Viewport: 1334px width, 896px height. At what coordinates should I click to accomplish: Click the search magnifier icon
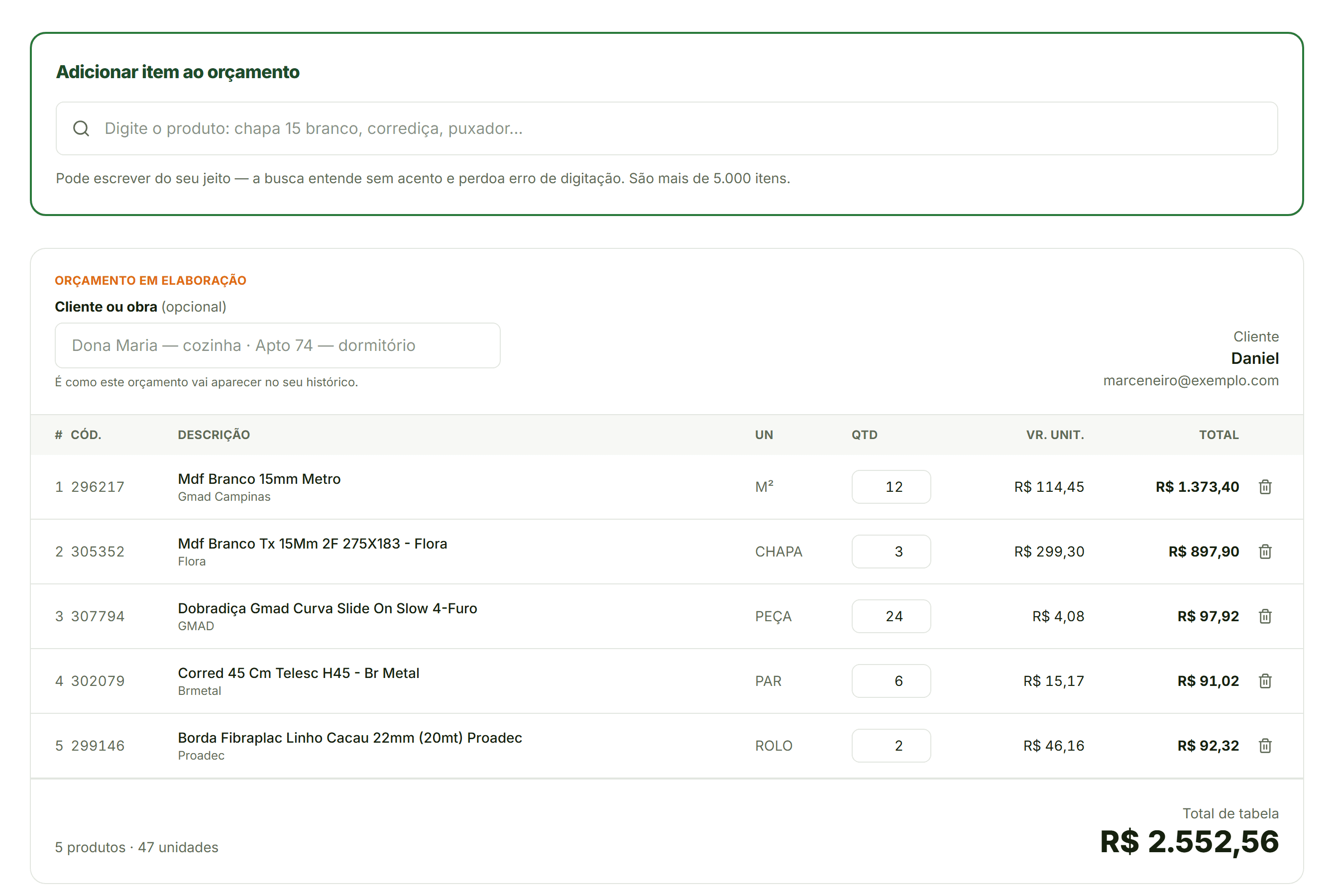(81, 128)
